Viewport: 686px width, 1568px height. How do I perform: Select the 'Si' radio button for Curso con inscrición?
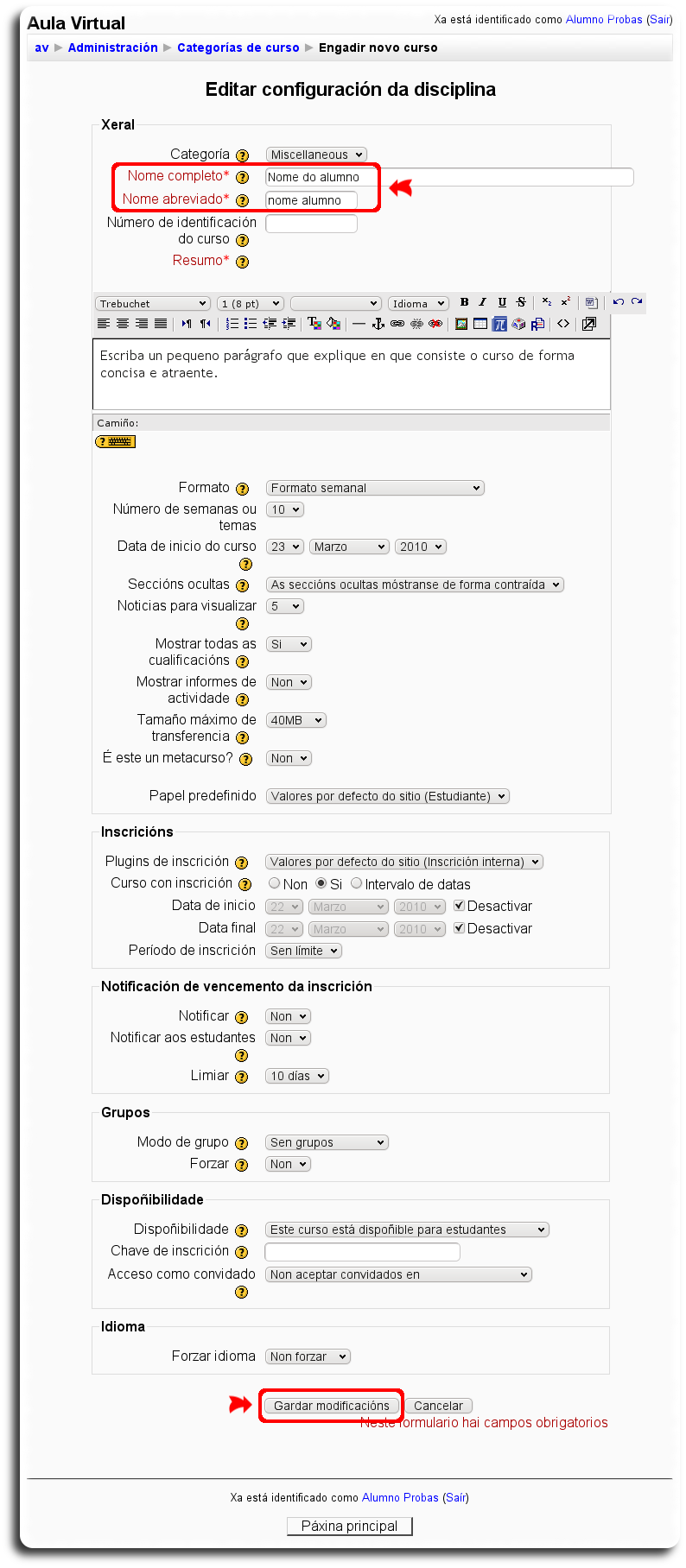(x=319, y=883)
